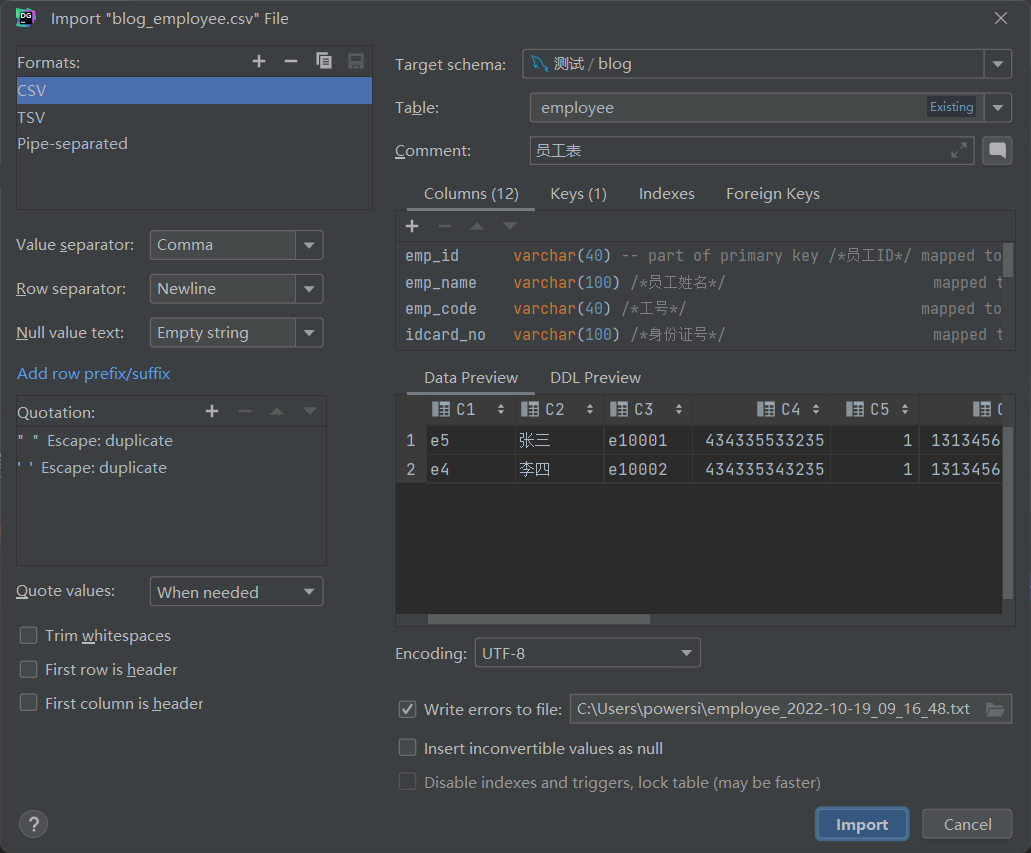Image resolution: width=1031 pixels, height=853 pixels.
Task: Add a new column in Columns tab
Action: [412, 226]
